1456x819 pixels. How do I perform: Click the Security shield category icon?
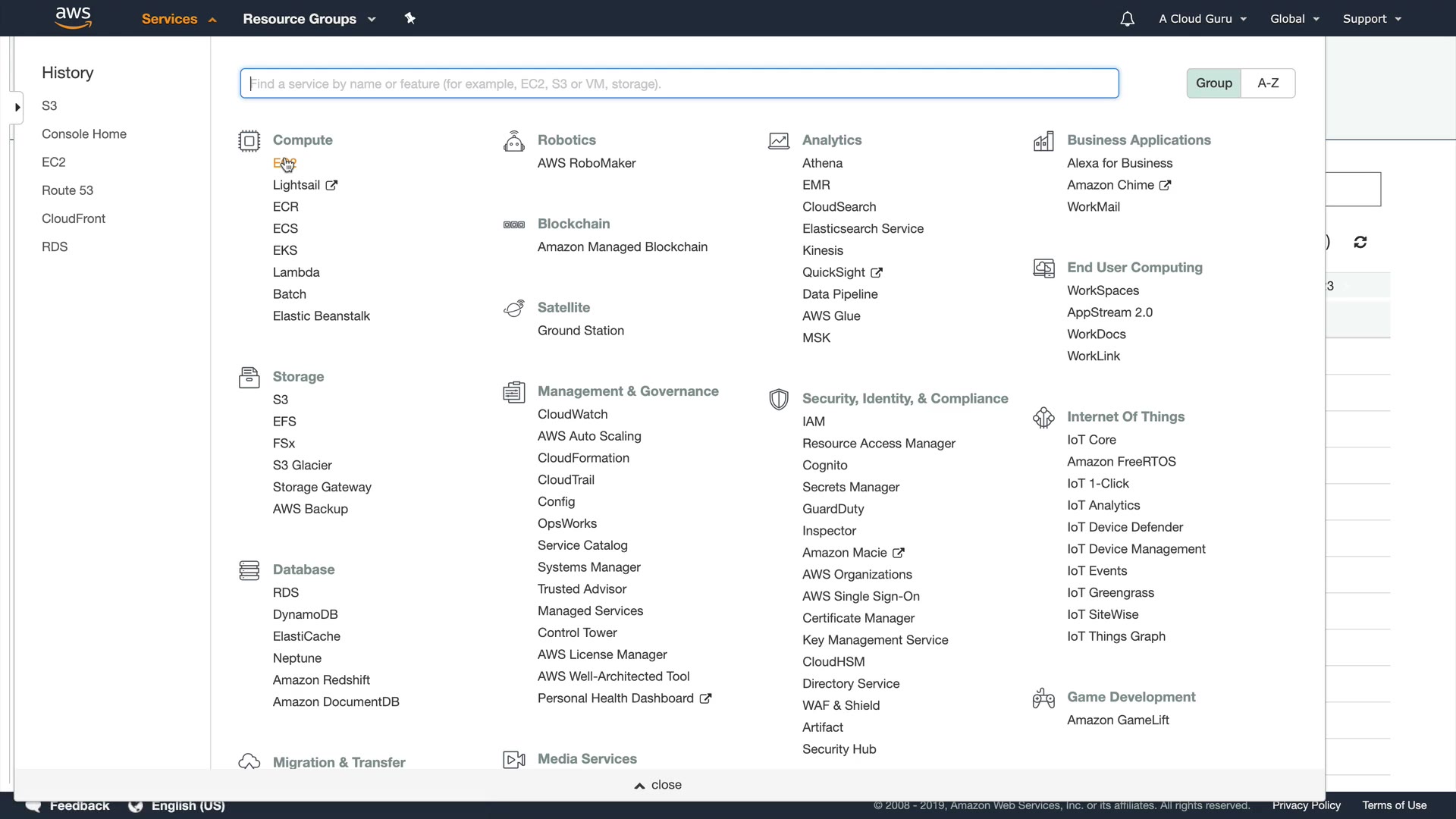[x=778, y=399]
